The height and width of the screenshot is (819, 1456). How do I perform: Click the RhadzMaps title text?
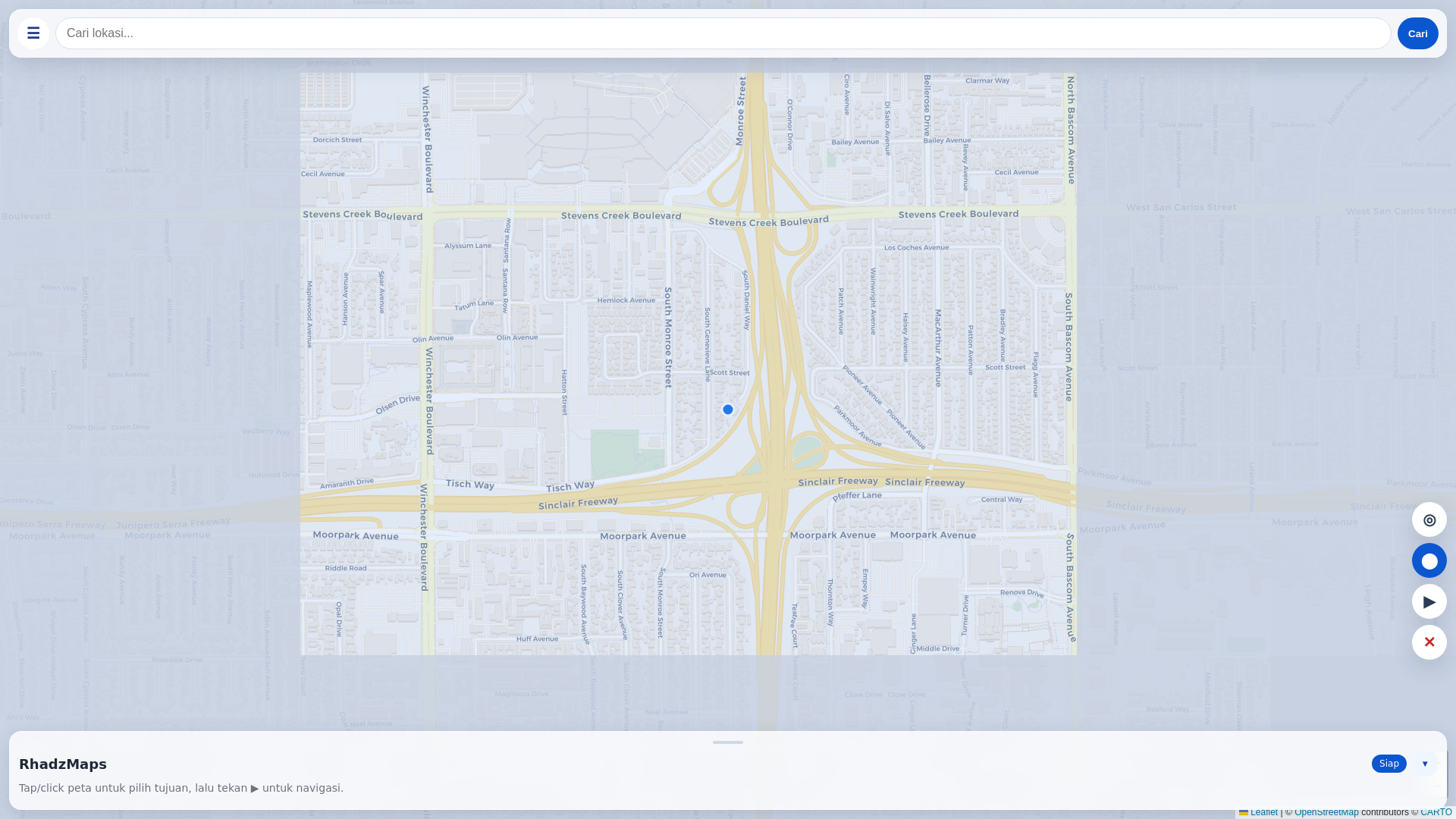63,764
